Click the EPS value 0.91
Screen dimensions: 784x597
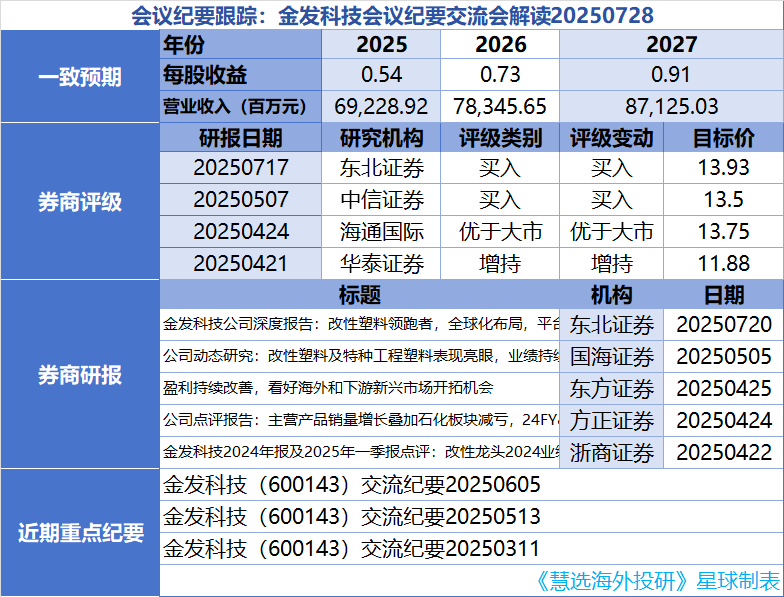click(672, 74)
